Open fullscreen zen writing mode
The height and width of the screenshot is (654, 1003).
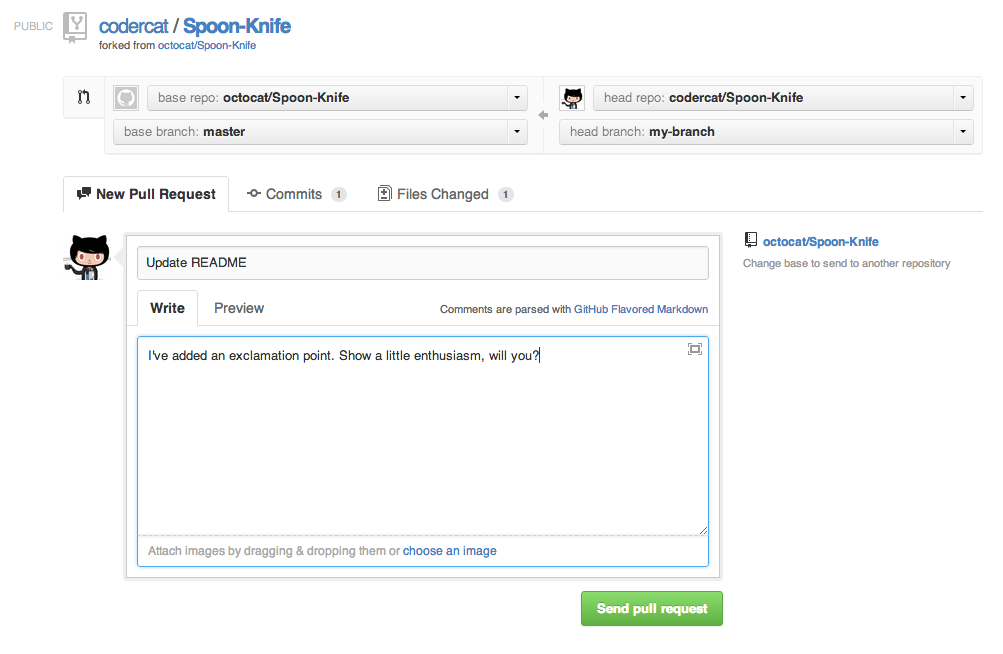click(x=694, y=349)
